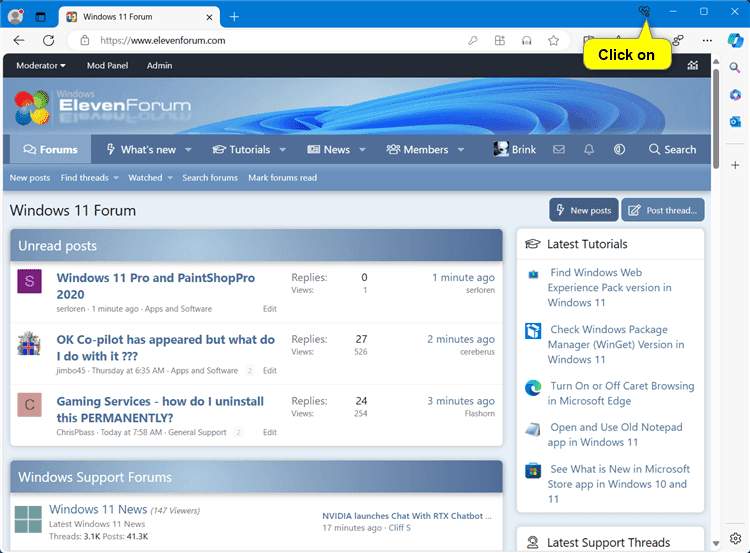Open Windows 11 Pro and PaintShopPro 2020 thread

pos(155,286)
